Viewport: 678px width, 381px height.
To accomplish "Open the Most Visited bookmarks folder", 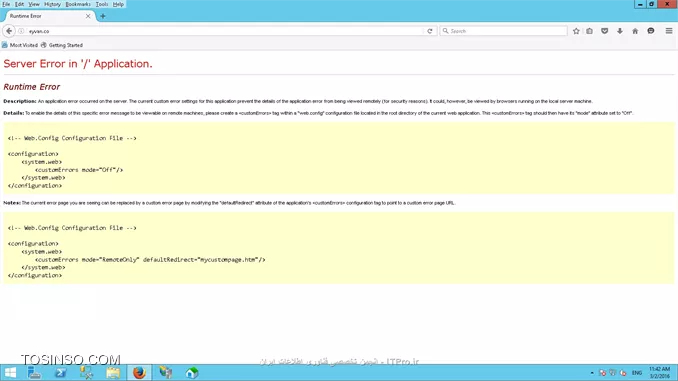I will click(20, 45).
